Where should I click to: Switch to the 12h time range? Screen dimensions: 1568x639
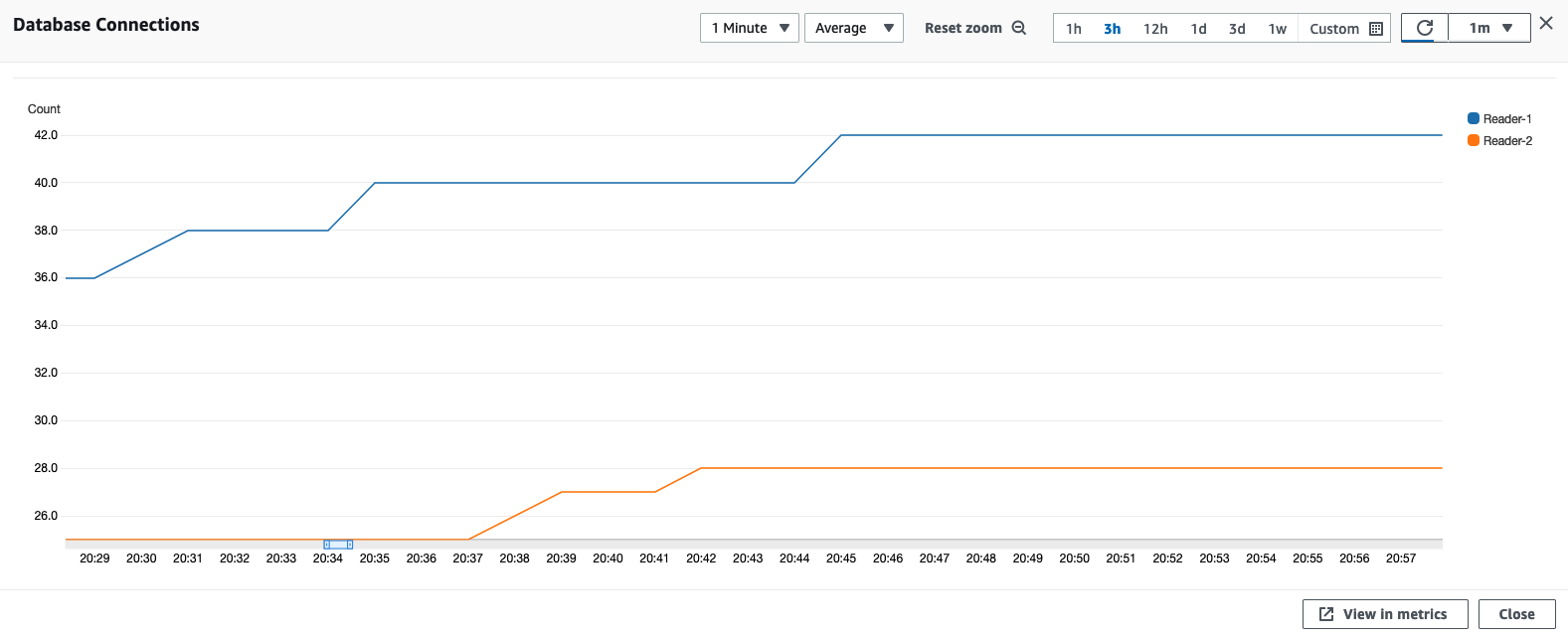[1155, 29]
